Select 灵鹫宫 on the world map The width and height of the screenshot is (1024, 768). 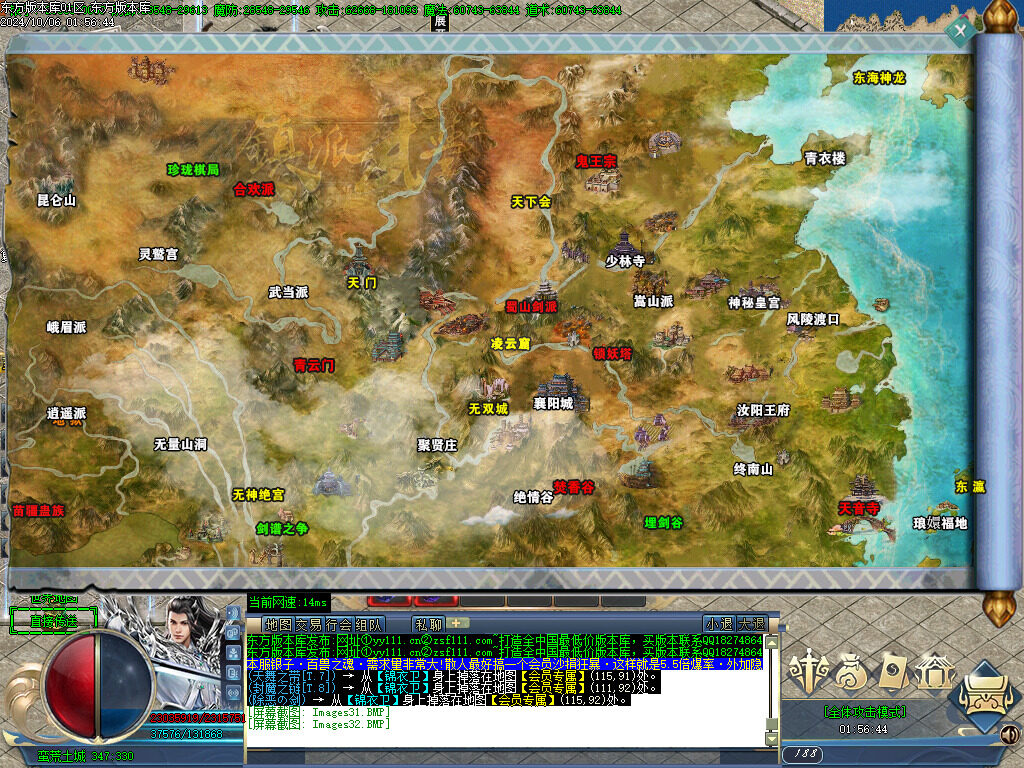[x=158, y=254]
